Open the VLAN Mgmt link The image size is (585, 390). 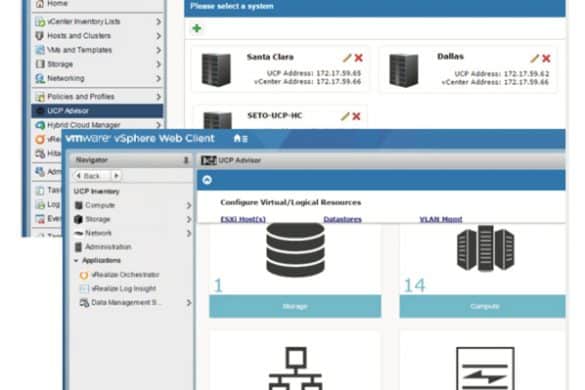(x=441, y=219)
